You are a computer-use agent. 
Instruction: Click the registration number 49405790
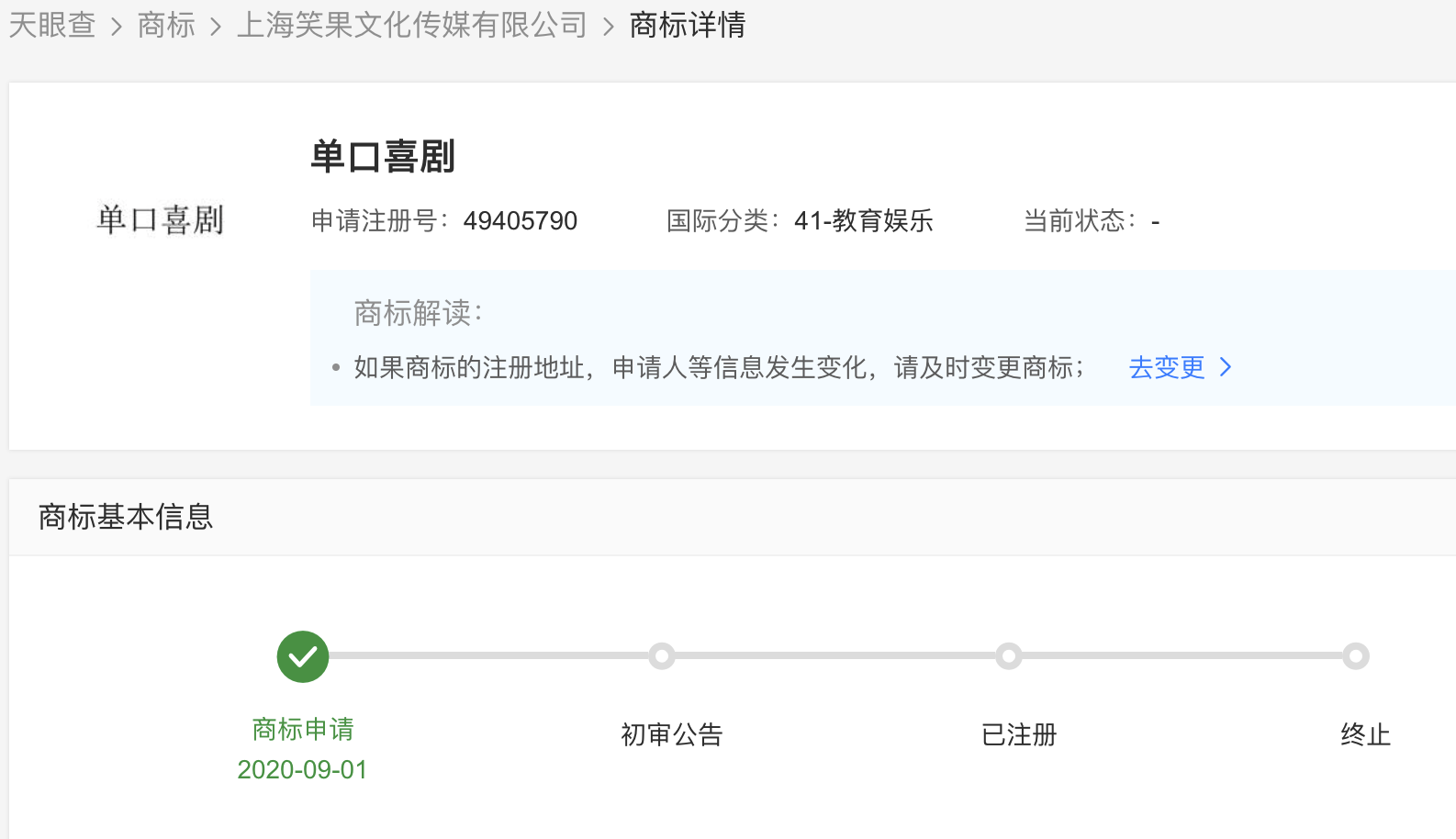coord(521,221)
